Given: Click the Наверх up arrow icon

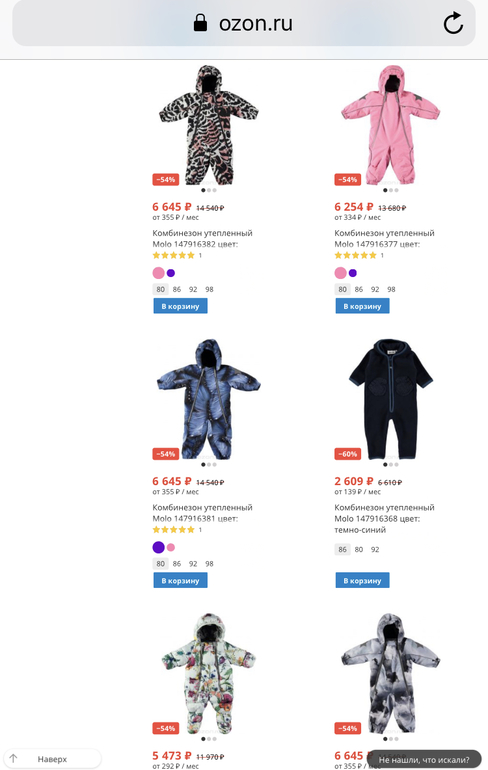Looking at the screenshot, I should [14, 758].
